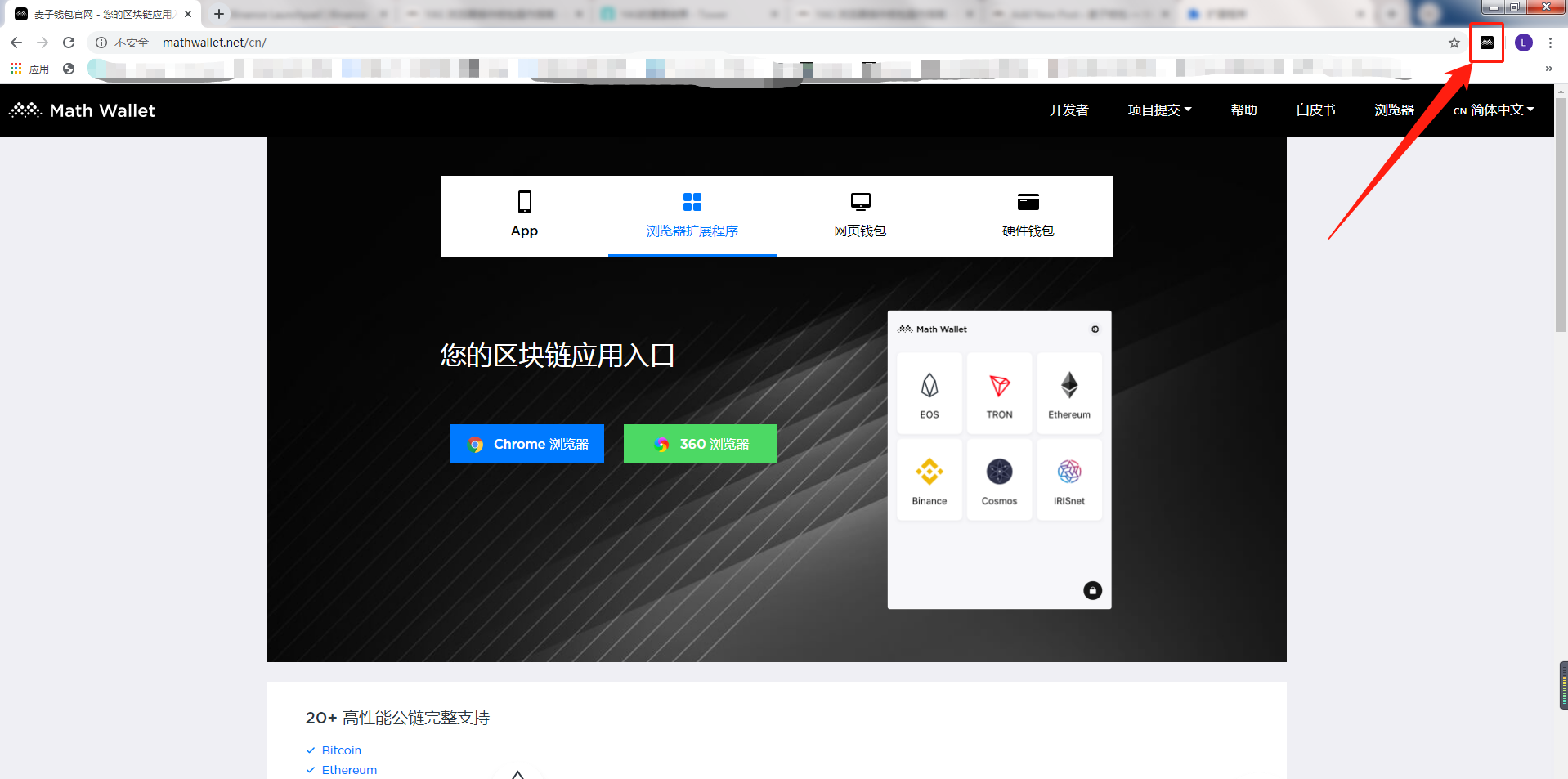
Task: Choose the Cosmos chain tile
Action: pos(999,480)
